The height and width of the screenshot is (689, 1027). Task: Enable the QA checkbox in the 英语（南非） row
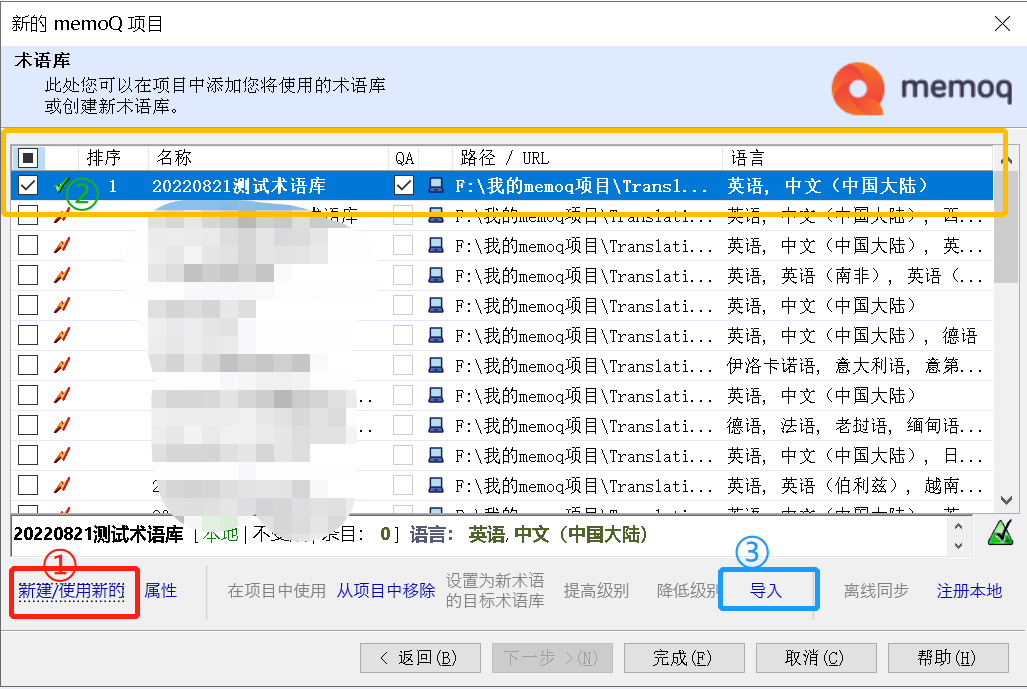(x=403, y=276)
